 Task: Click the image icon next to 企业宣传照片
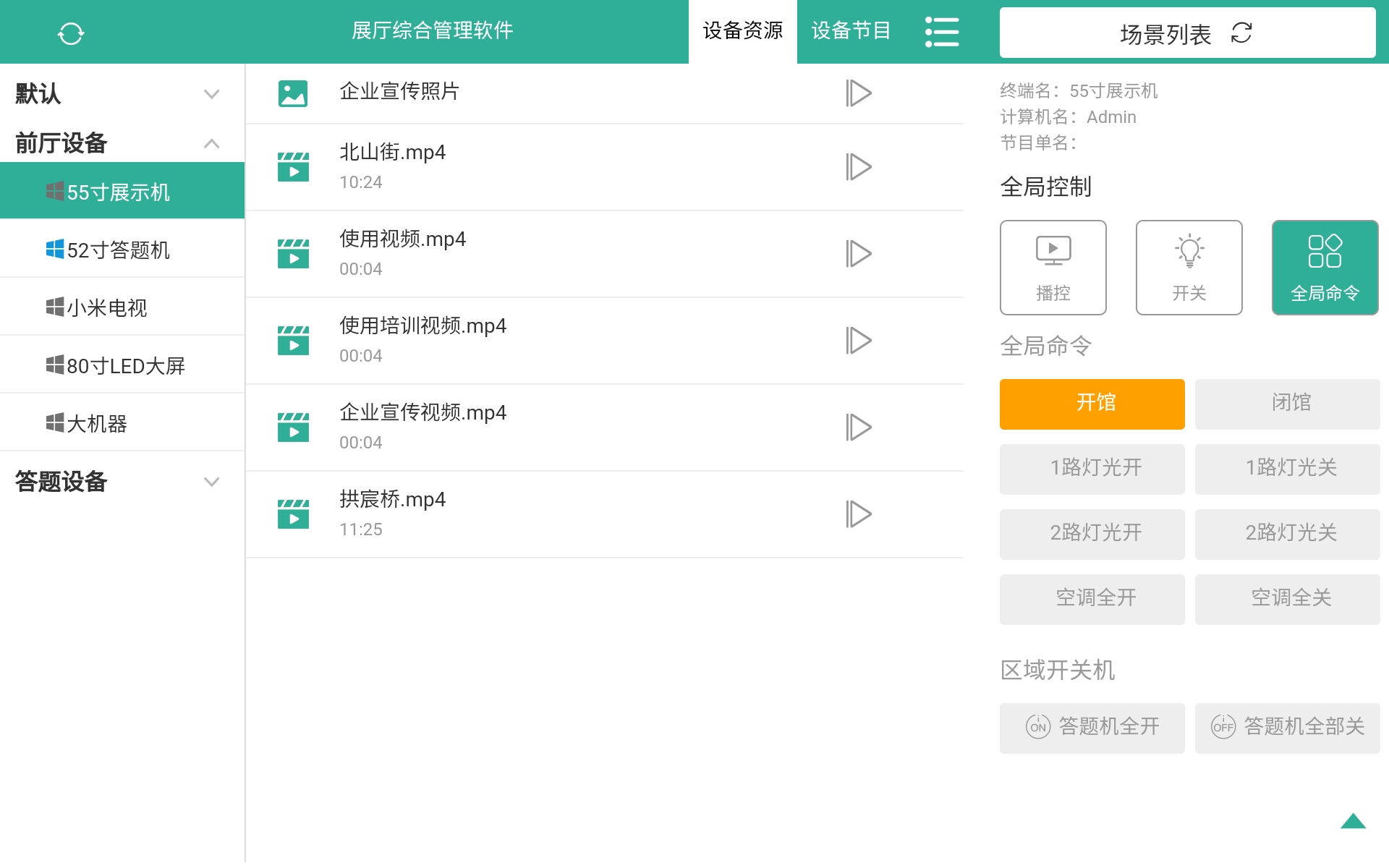click(x=293, y=93)
